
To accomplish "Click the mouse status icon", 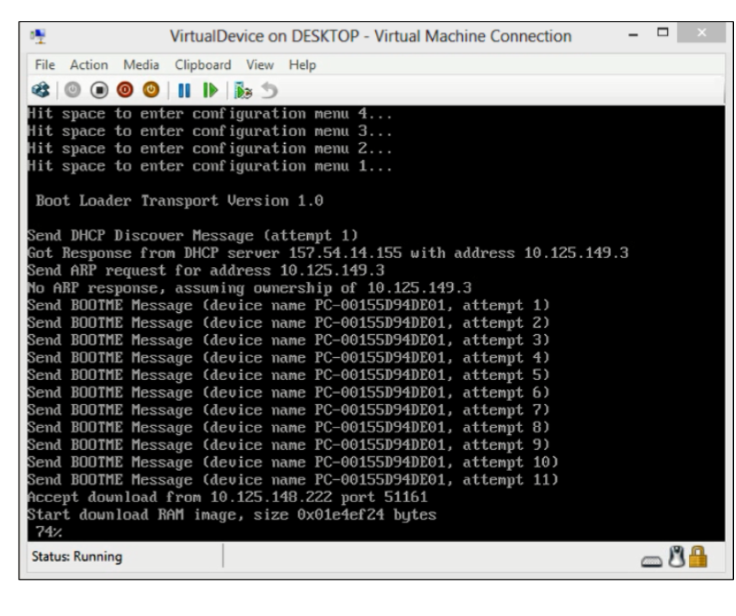I will click(x=676, y=557).
